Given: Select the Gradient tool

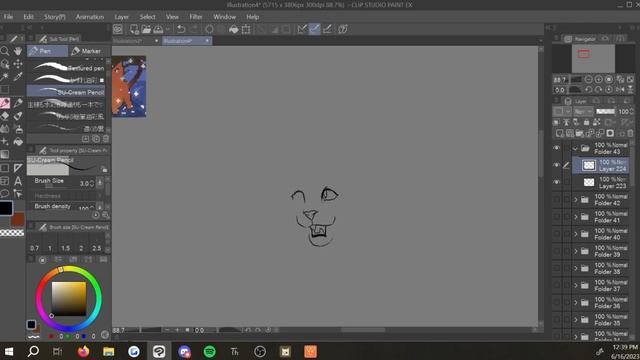Looking at the screenshot, I should point(5,154).
